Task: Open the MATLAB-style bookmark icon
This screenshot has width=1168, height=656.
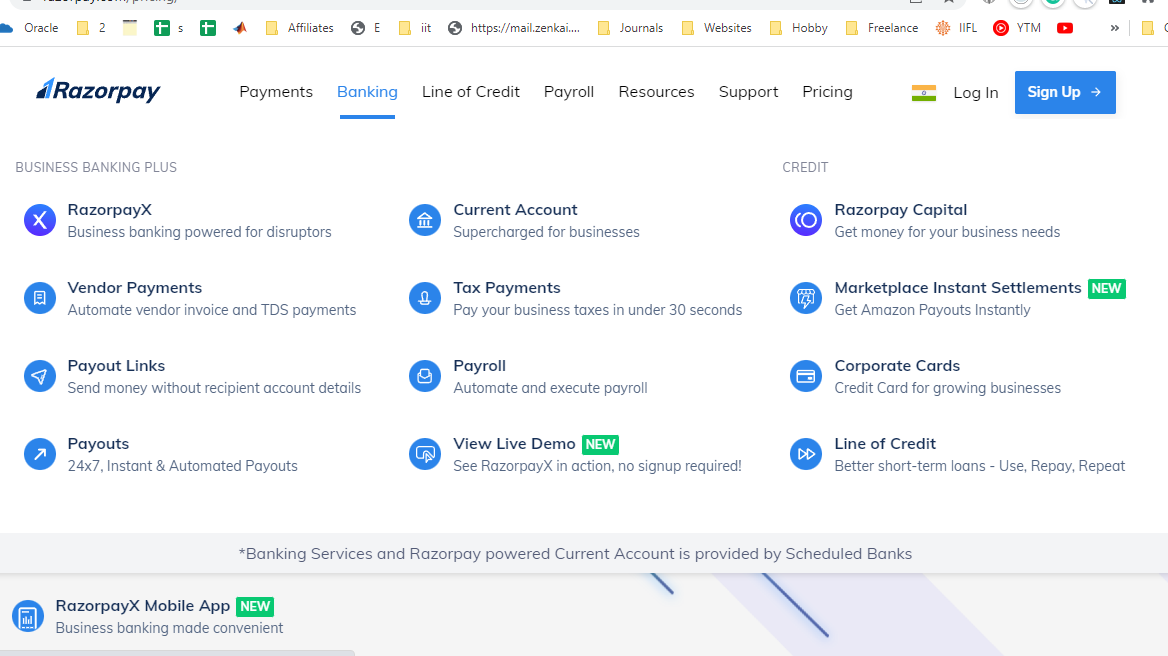Action: coord(240,28)
